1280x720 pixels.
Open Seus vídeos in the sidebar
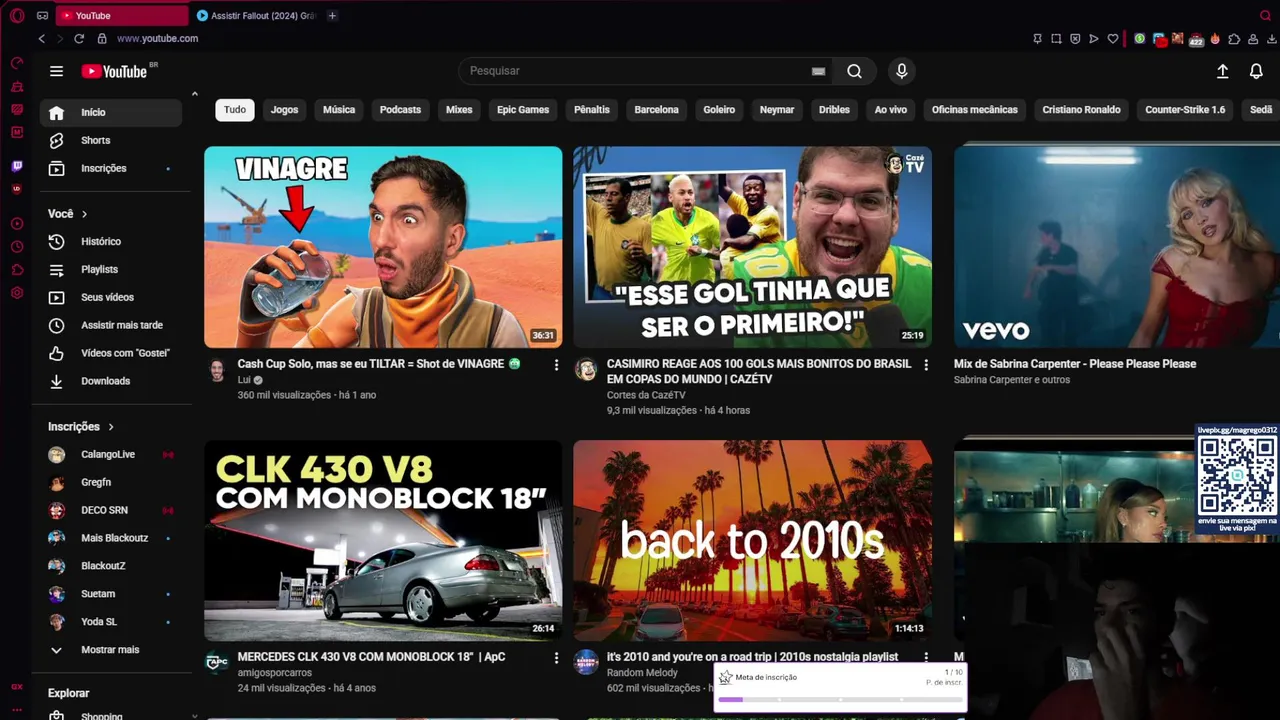click(x=110, y=297)
